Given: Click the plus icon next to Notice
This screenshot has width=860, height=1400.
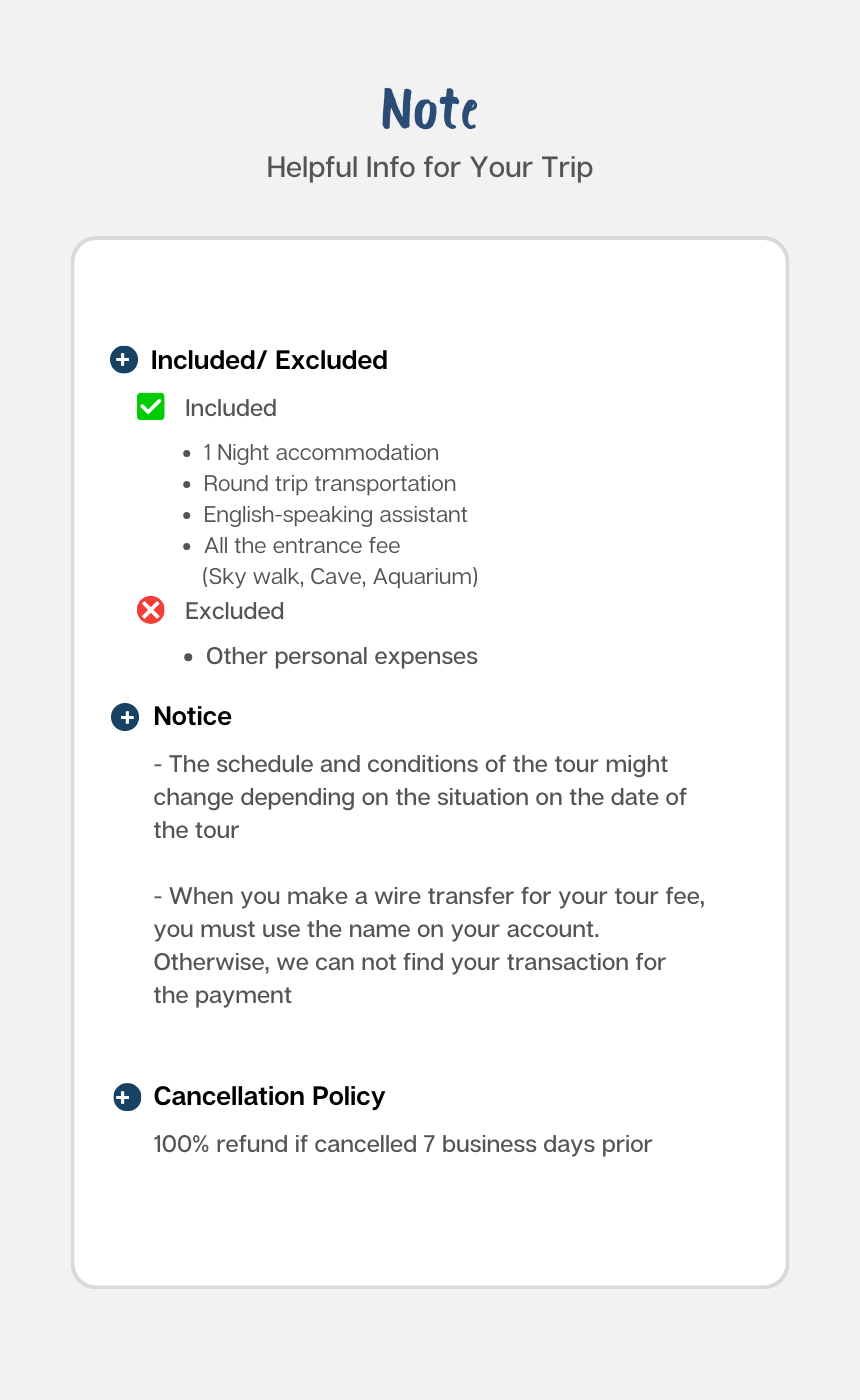Looking at the screenshot, I should 125,717.
